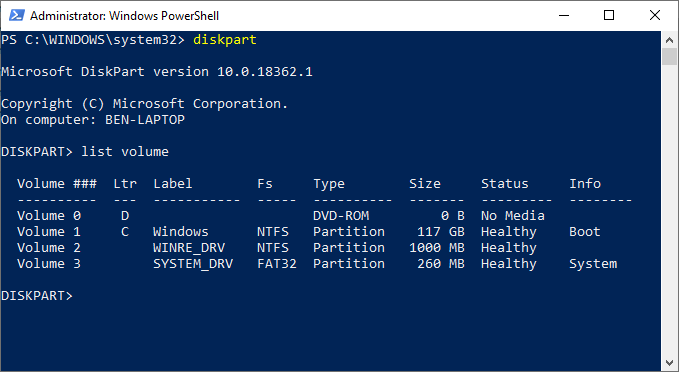Minimize the PowerShell window
679x372 pixels.
click(x=563, y=16)
